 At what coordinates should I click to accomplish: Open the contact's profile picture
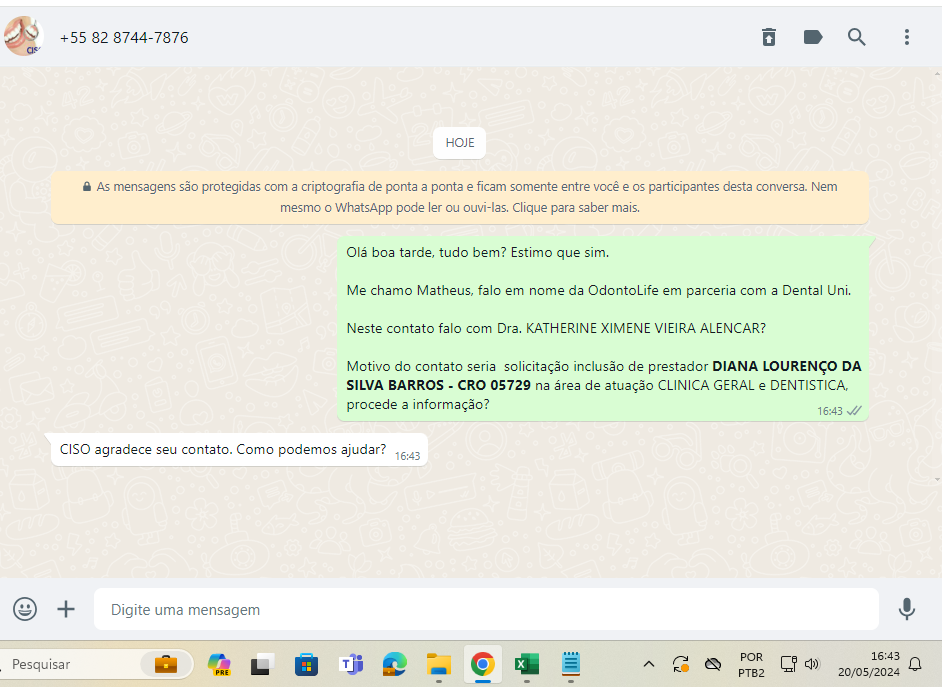[x=23, y=37]
